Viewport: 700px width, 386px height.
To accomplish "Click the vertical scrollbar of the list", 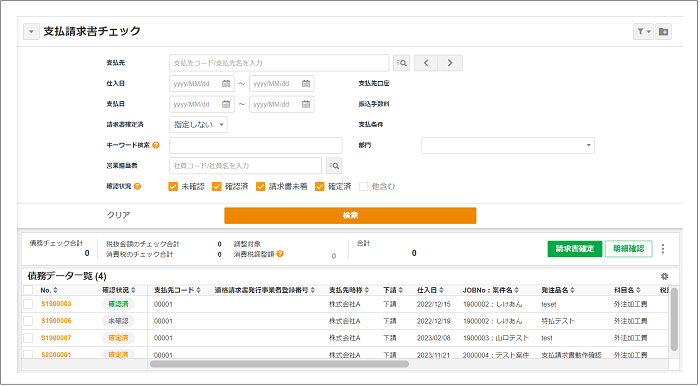I will click(674, 319).
